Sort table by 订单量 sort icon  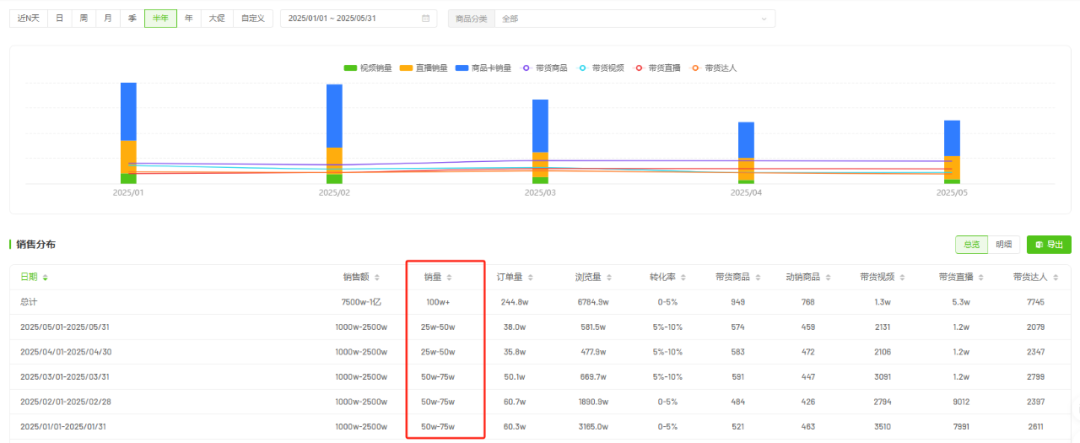tap(530, 277)
